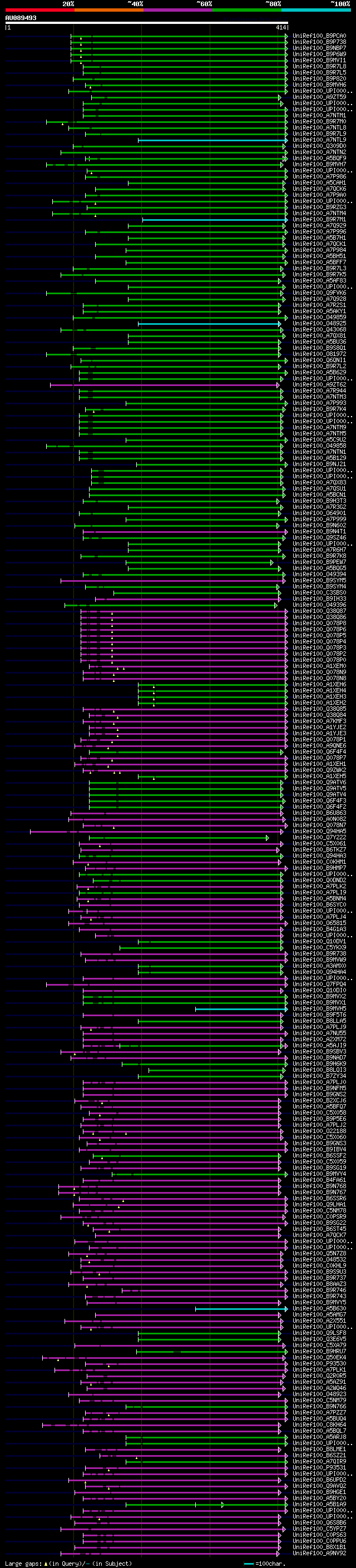Click the orange ~40% legend color bar

pos(109,10)
